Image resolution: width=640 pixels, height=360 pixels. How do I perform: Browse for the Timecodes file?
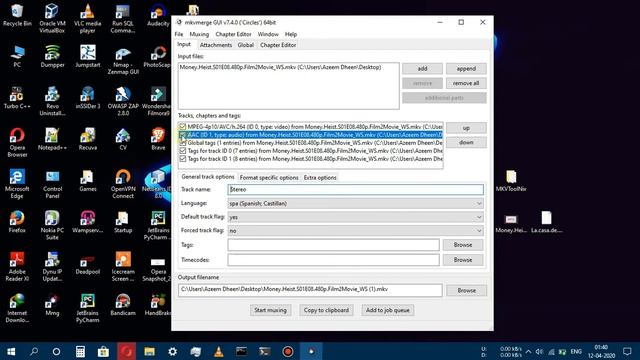463,260
